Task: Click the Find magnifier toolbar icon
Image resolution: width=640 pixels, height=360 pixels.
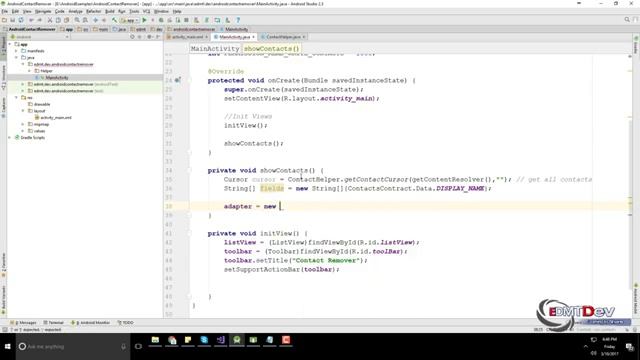Action: click(x=77, y=20)
